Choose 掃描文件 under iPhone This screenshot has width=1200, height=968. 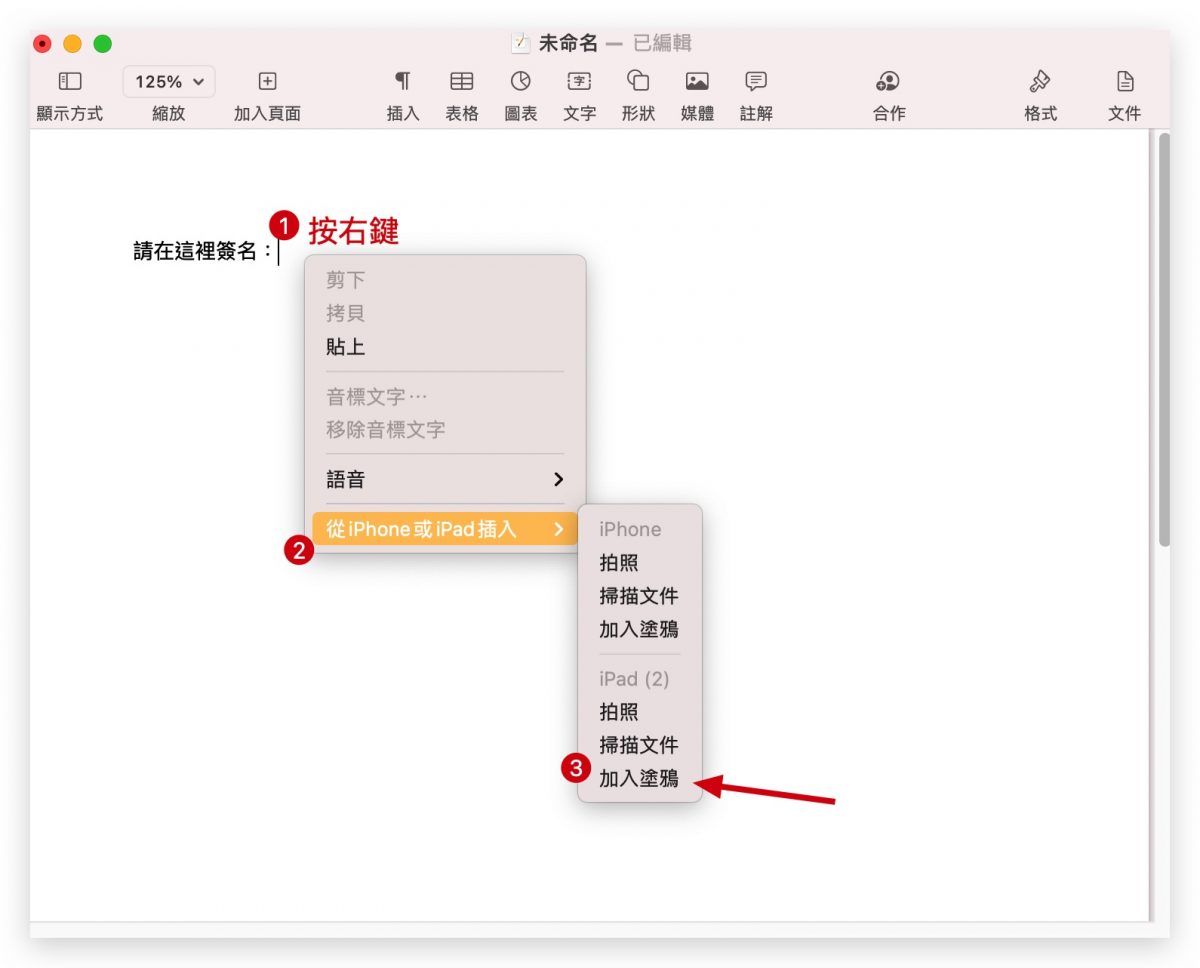click(640, 596)
